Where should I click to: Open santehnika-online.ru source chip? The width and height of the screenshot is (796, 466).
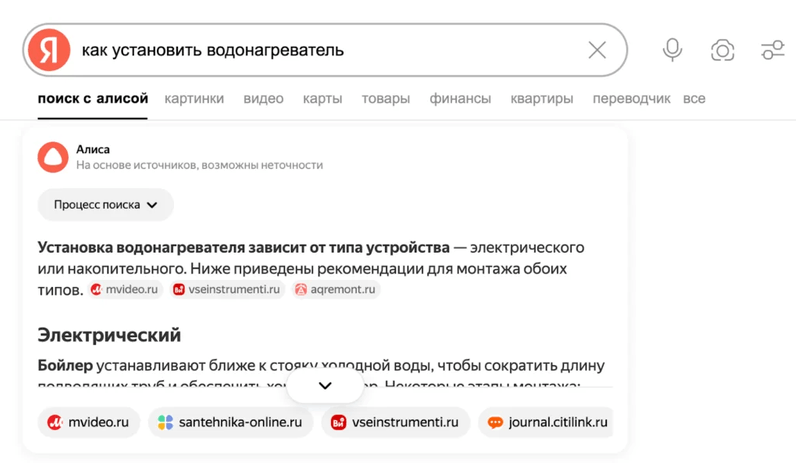[230, 422]
